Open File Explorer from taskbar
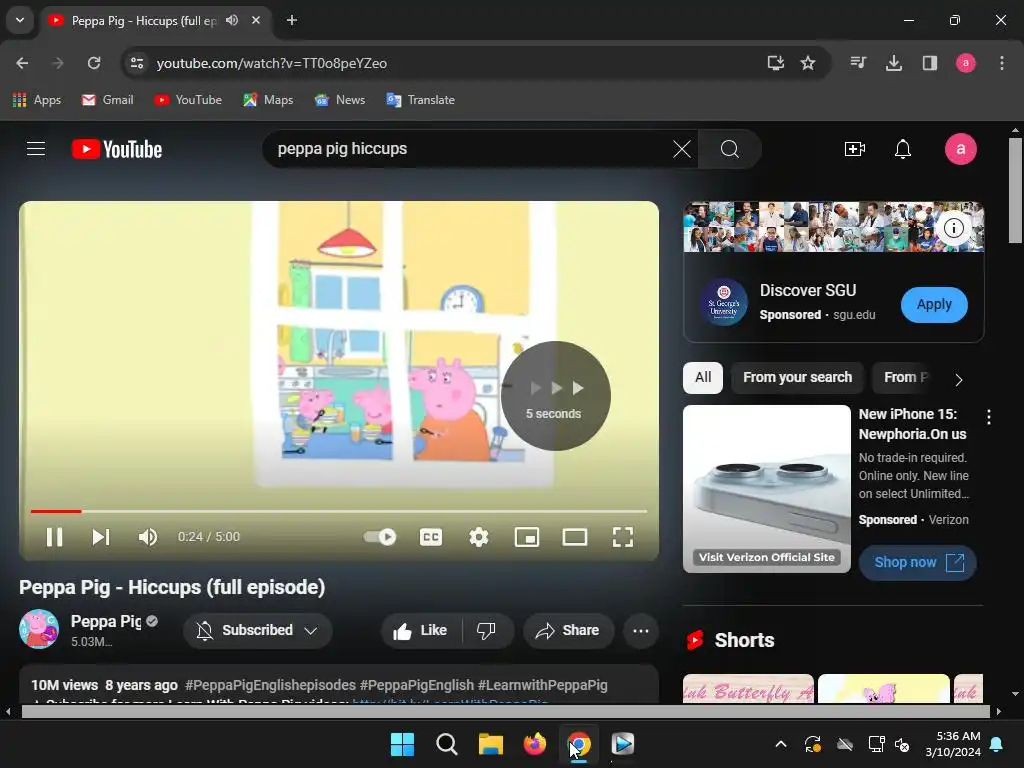Image resolution: width=1024 pixels, height=768 pixels. tap(490, 744)
